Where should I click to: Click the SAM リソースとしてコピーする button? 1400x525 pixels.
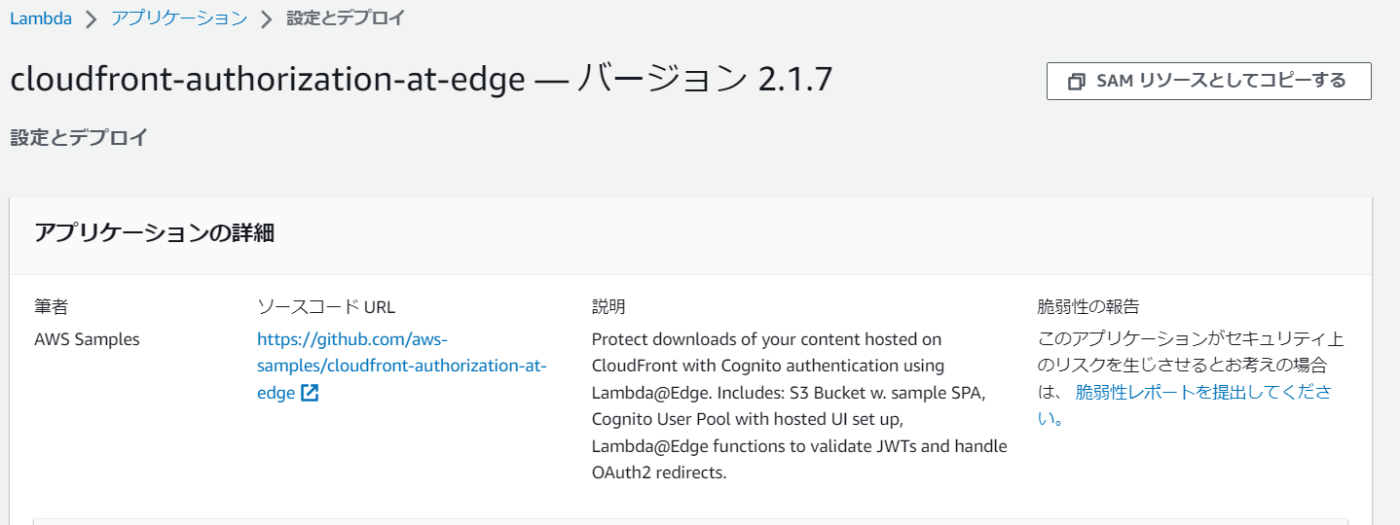coord(1208,81)
